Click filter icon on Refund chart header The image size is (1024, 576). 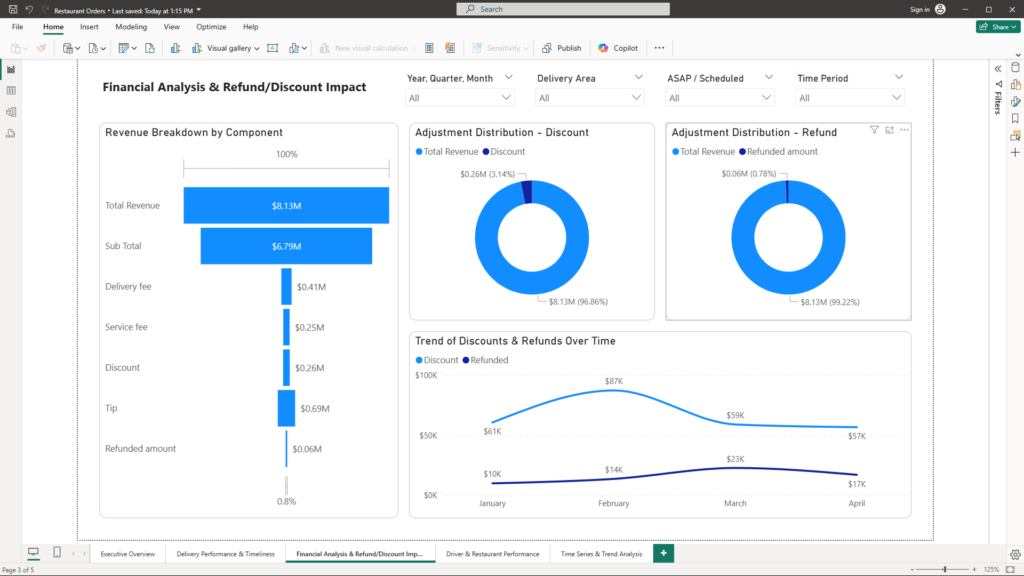click(874, 130)
